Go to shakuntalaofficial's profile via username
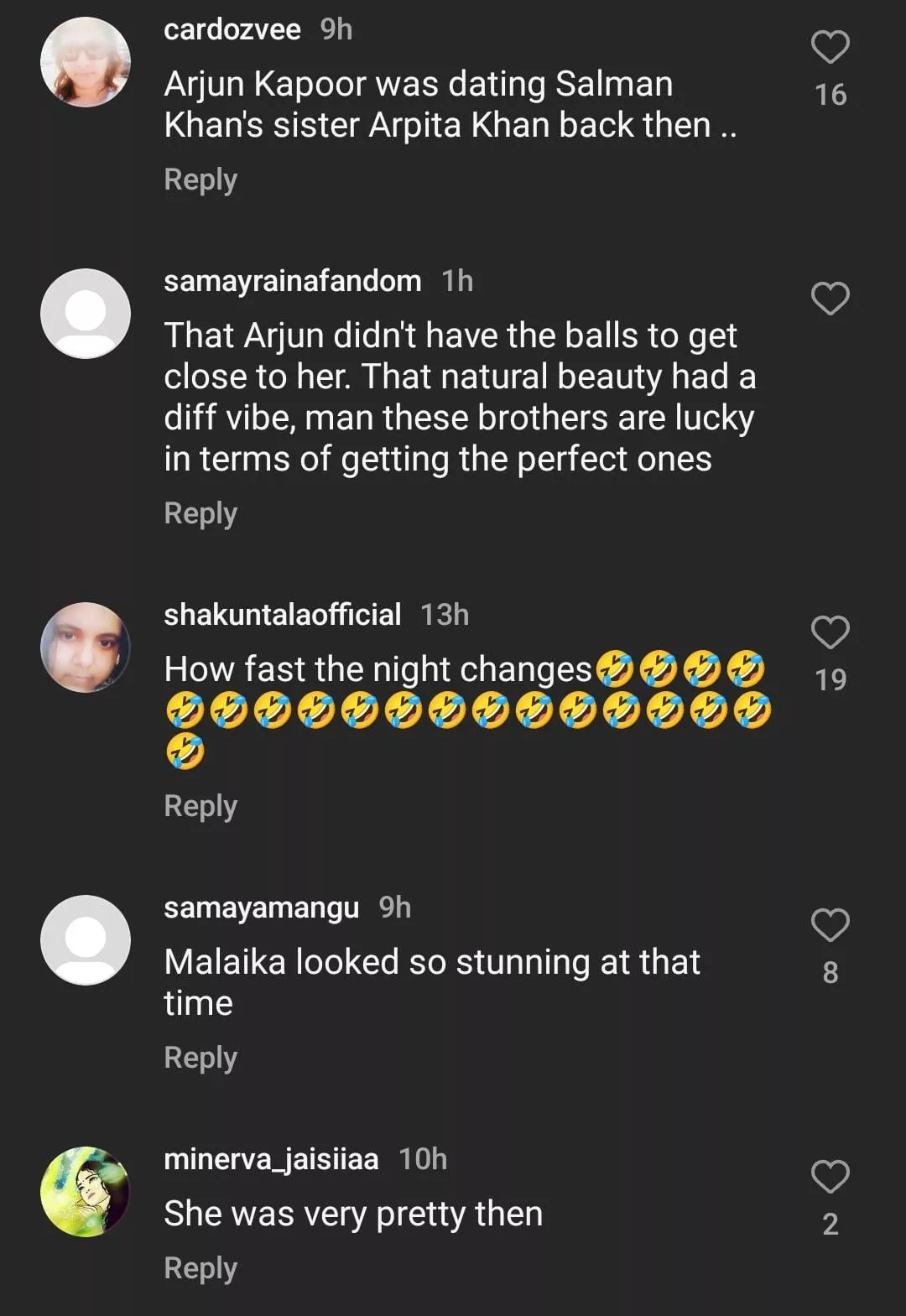 point(282,615)
